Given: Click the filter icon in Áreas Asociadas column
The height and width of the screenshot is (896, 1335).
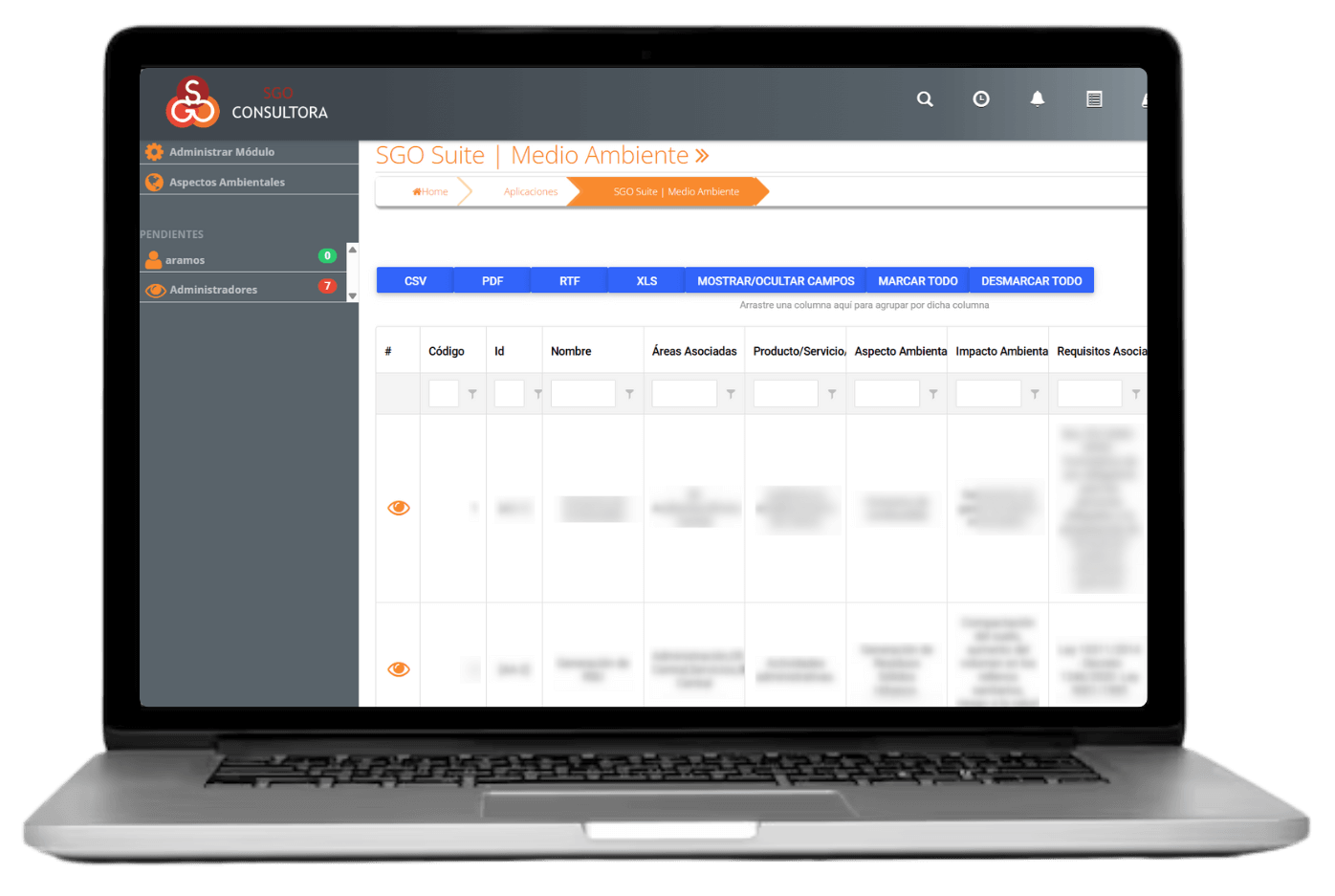Looking at the screenshot, I should (x=731, y=394).
